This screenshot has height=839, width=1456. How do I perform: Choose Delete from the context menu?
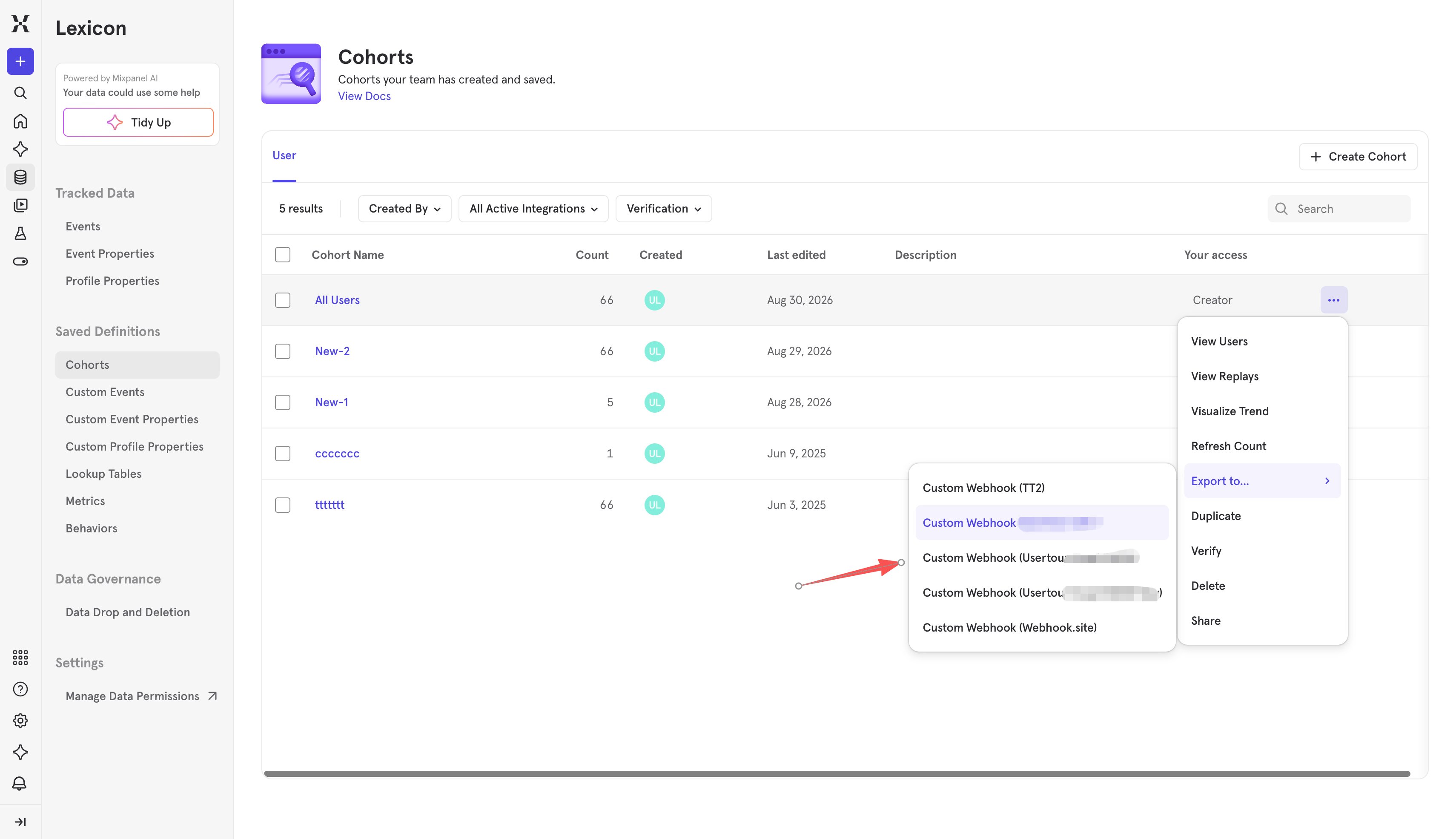click(1262, 586)
